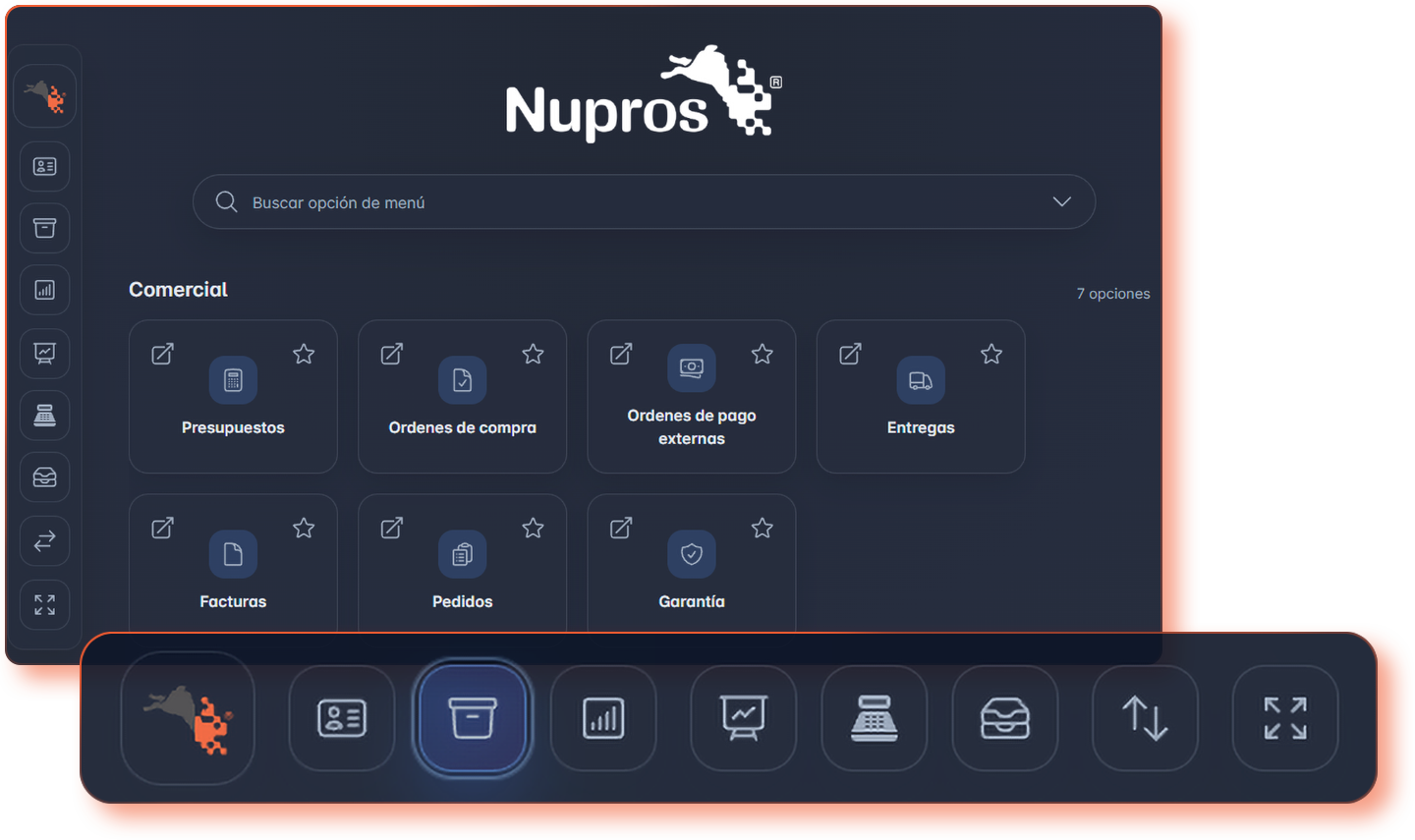Open Ordenes de compra external-link icon
The height and width of the screenshot is (840, 1415).
coord(392,354)
